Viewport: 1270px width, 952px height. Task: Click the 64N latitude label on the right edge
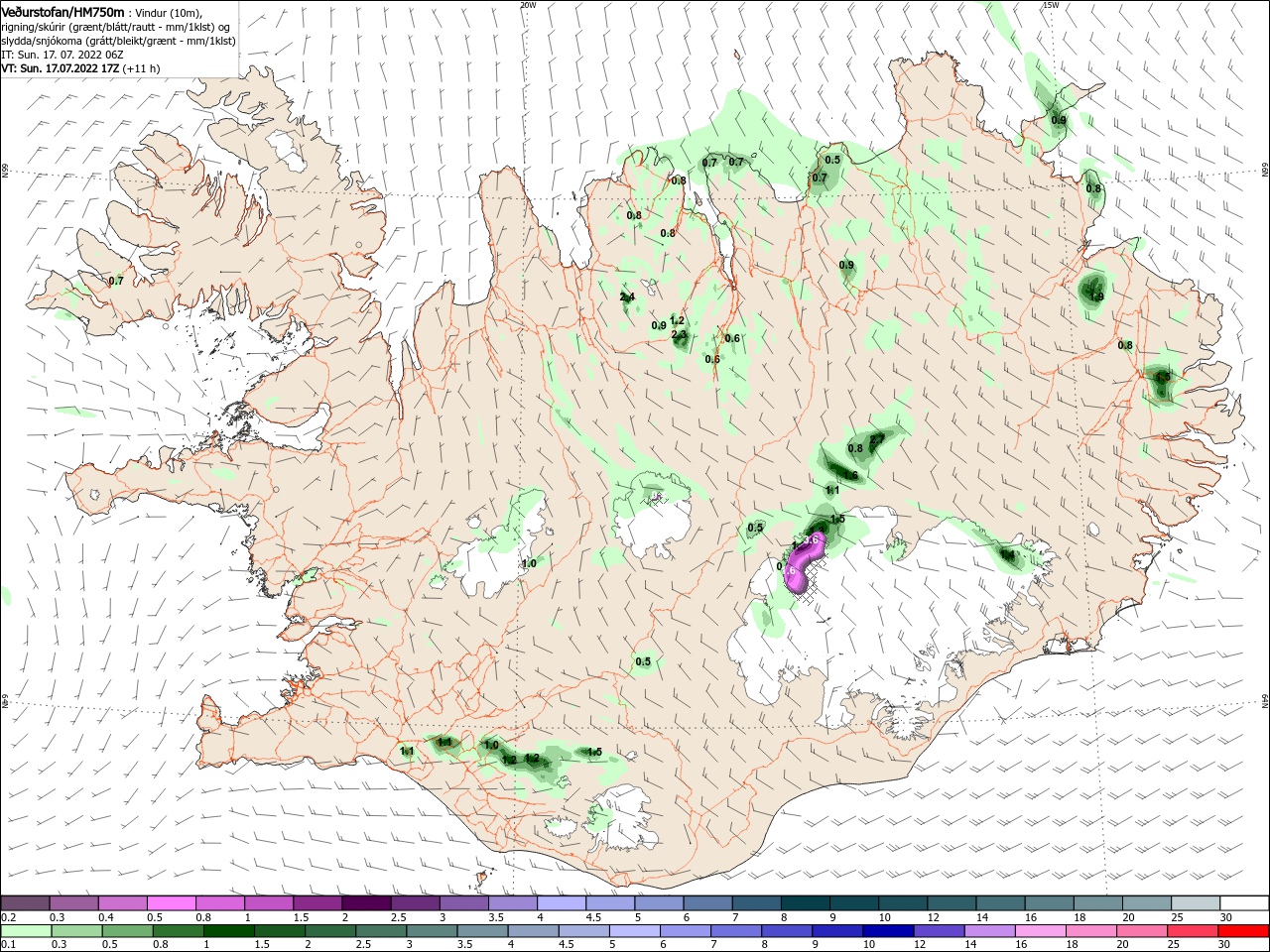[1265, 700]
